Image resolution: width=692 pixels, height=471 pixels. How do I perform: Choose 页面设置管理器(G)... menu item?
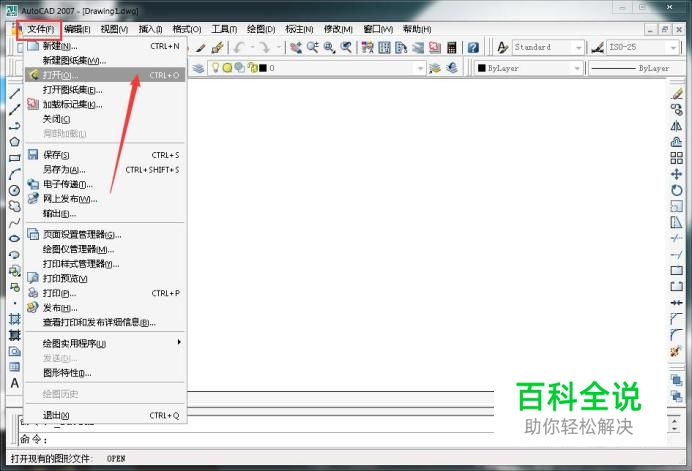[105, 234]
